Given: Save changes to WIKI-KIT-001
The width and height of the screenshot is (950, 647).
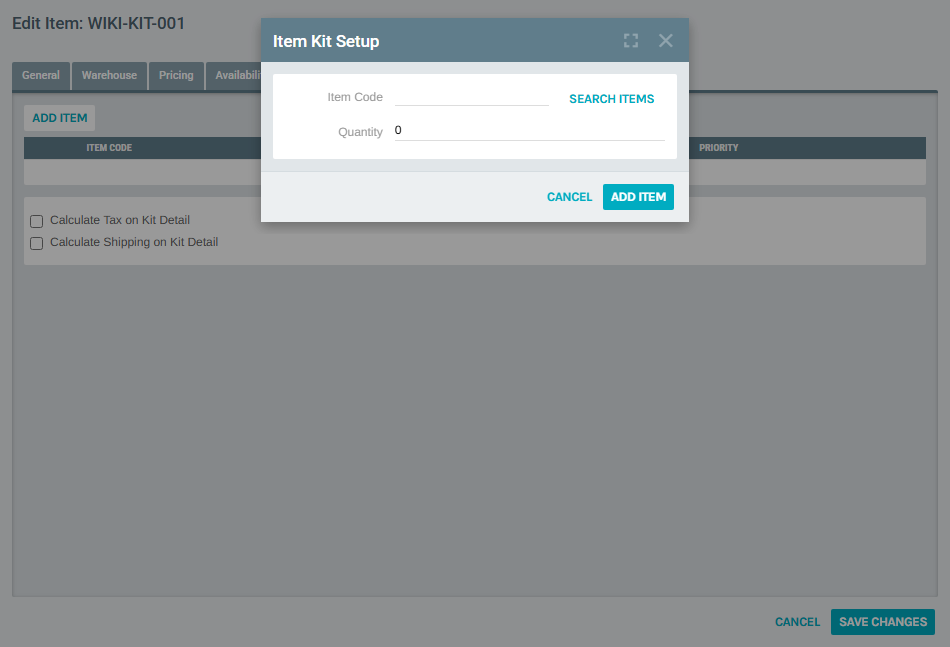Looking at the screenshot, I should point(882,621).
